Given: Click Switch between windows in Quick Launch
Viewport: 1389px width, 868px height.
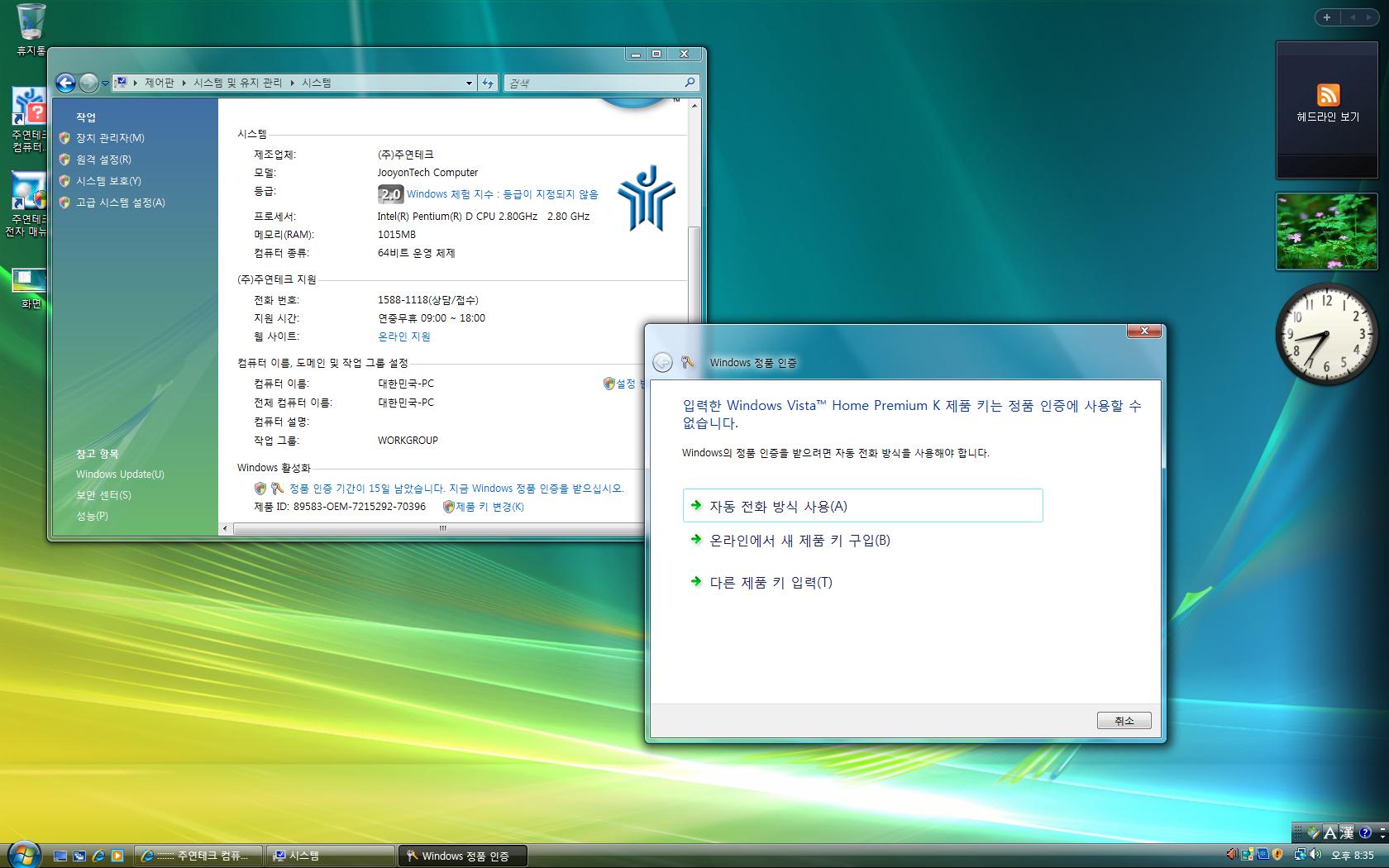Looking at the screenshot, I should pos(79,856).
